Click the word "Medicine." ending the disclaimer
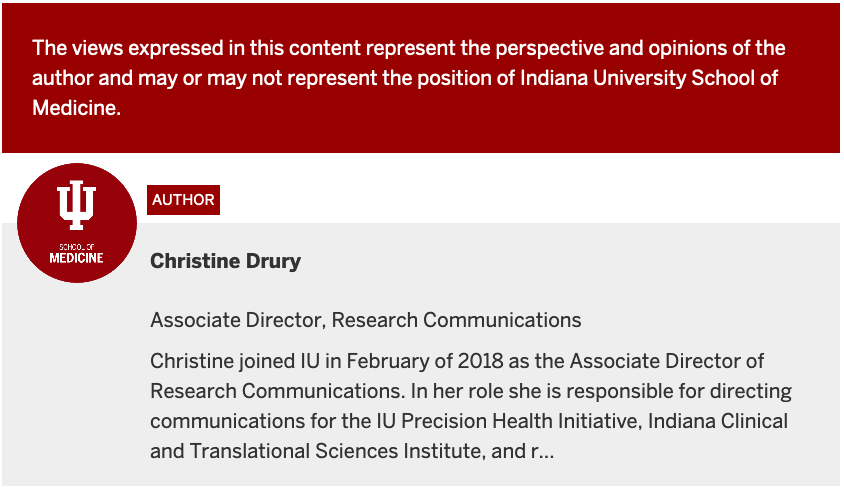The image size is (844, 487). click(77, 110)
